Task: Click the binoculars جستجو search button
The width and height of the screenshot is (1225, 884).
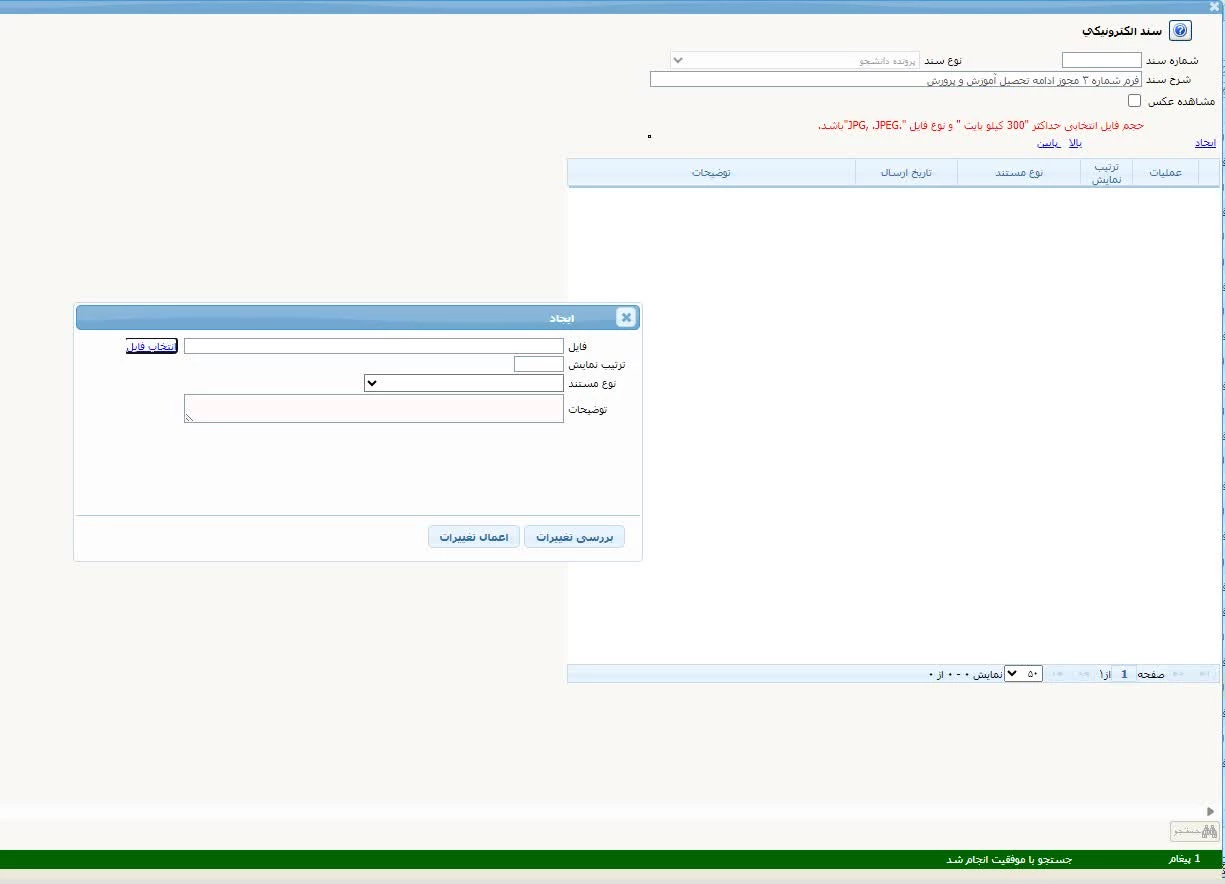Action: (x=1195, y=831)
